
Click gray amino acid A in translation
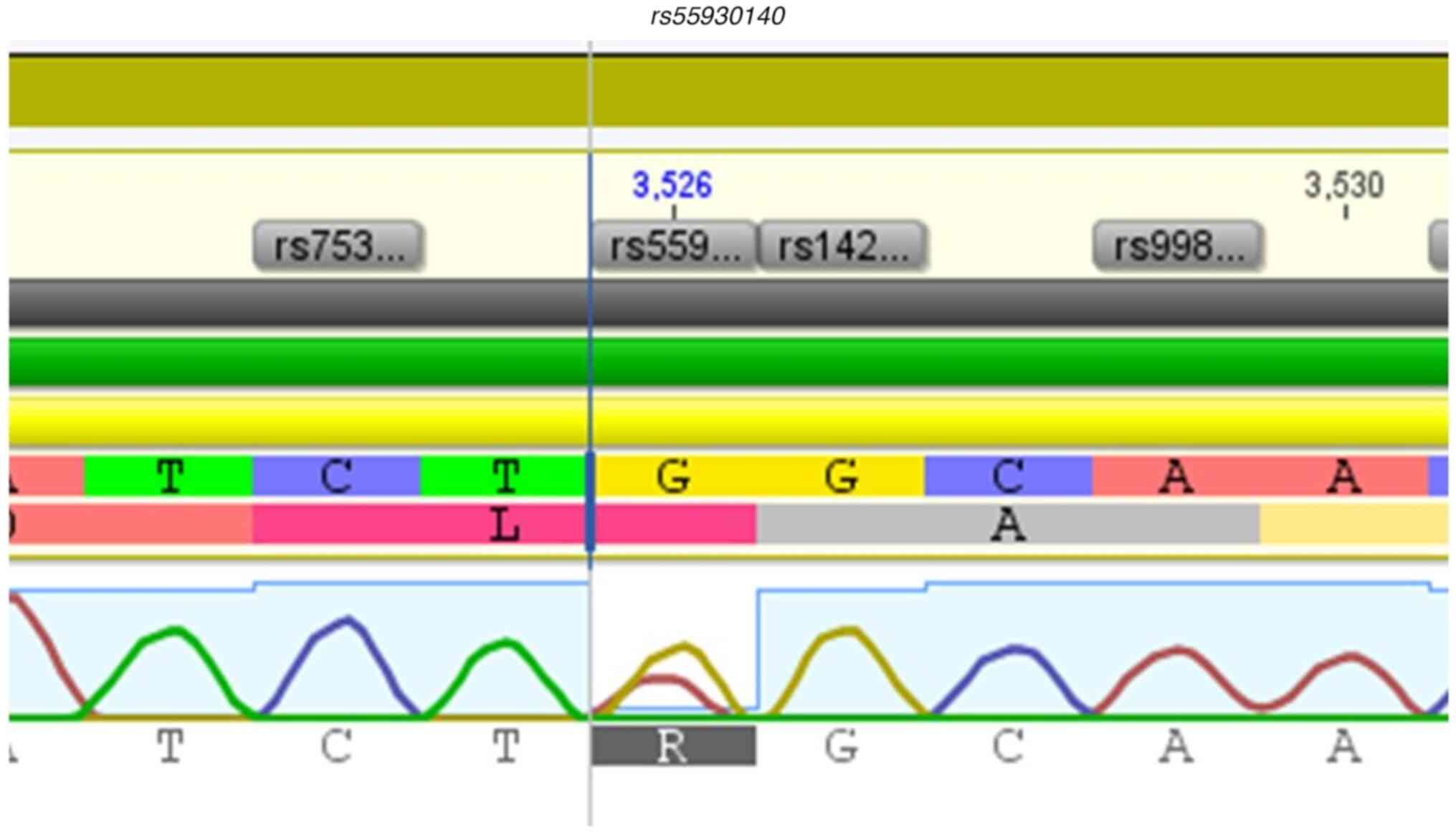[x=1008, y=525]
